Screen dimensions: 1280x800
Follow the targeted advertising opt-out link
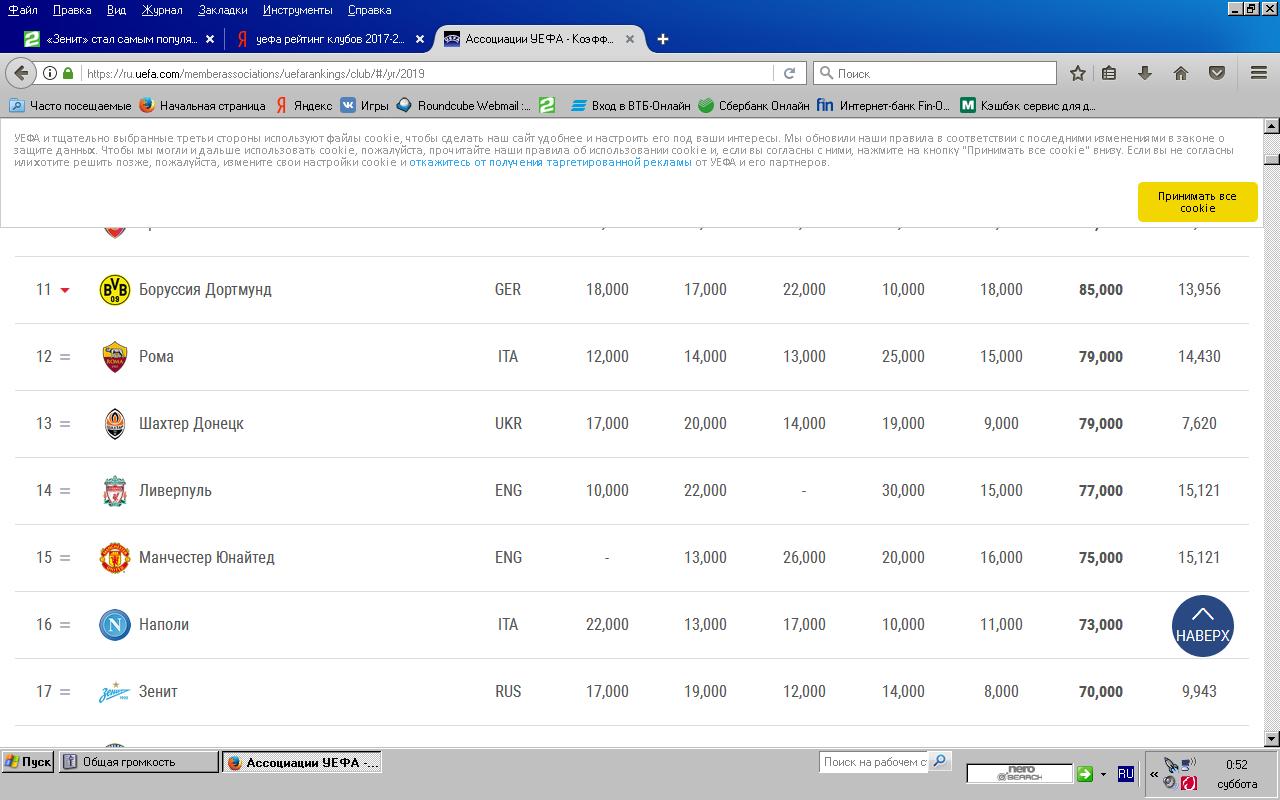550,162
